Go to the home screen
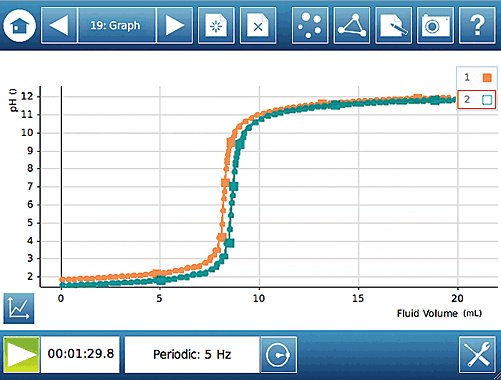 [x=19, y=26]
